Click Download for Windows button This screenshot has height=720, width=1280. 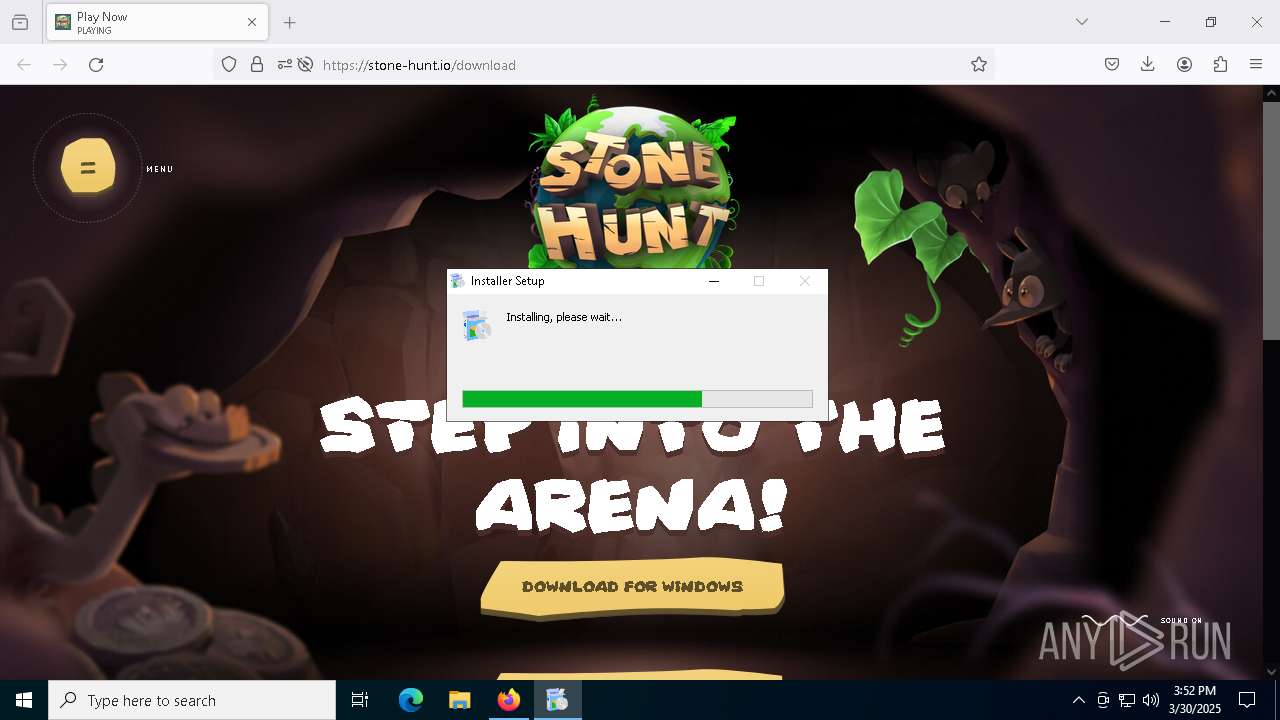point(632,586)
